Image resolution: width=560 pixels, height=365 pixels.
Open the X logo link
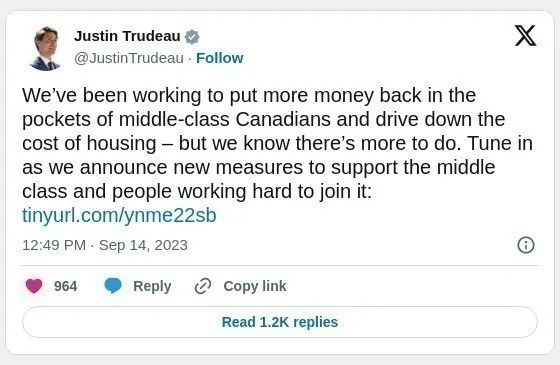525,35
